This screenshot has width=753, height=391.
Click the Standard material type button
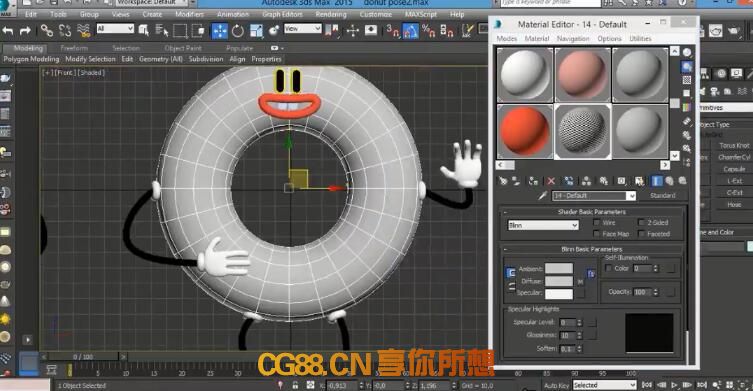click(663, 196)
